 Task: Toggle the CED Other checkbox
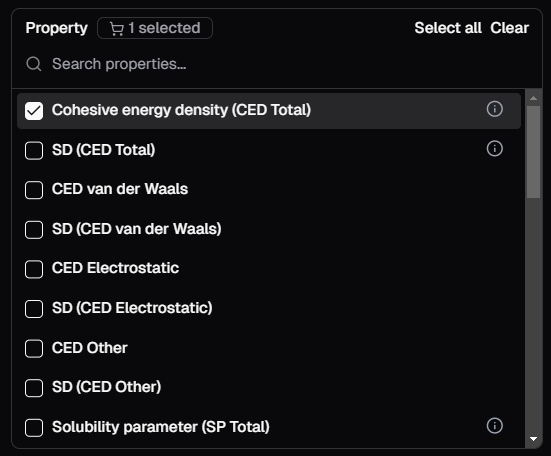[34, 348]
